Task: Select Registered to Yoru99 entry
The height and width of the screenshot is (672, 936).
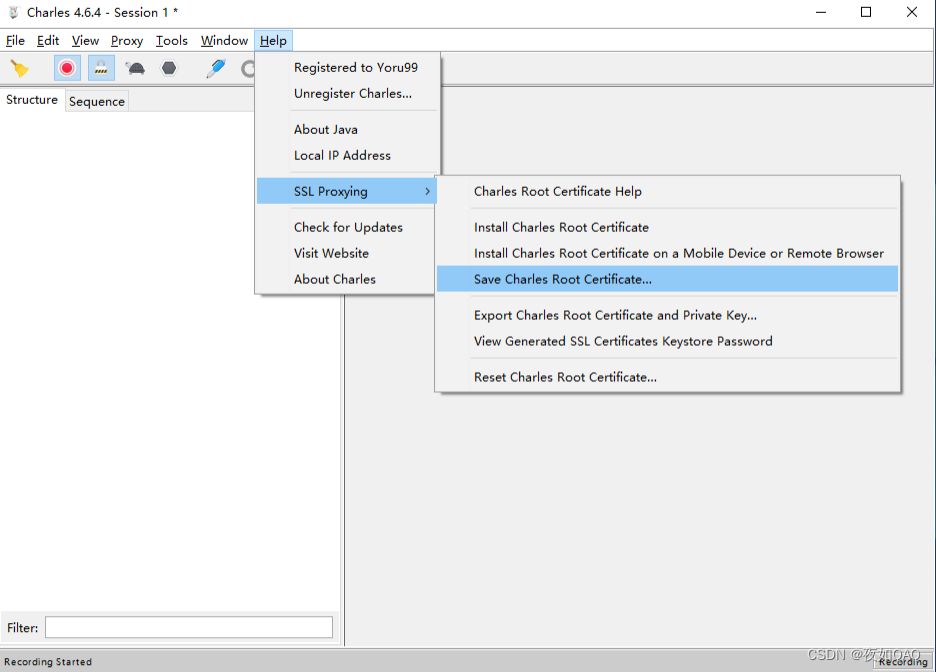Action: (348, 67)
